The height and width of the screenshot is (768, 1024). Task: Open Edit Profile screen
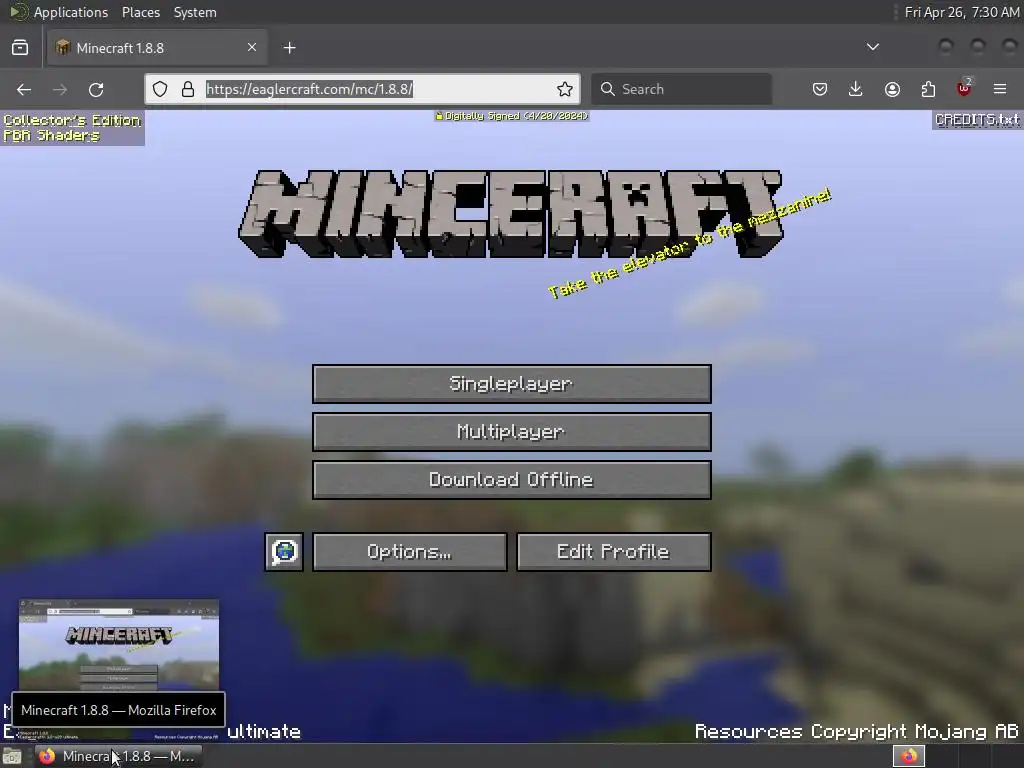(x=614, y=552)
